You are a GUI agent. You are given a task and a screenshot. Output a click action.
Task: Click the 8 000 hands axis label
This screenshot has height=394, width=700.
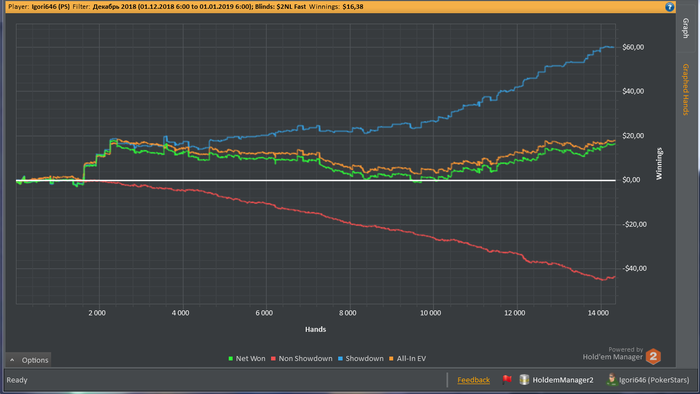tap(347, 313)
